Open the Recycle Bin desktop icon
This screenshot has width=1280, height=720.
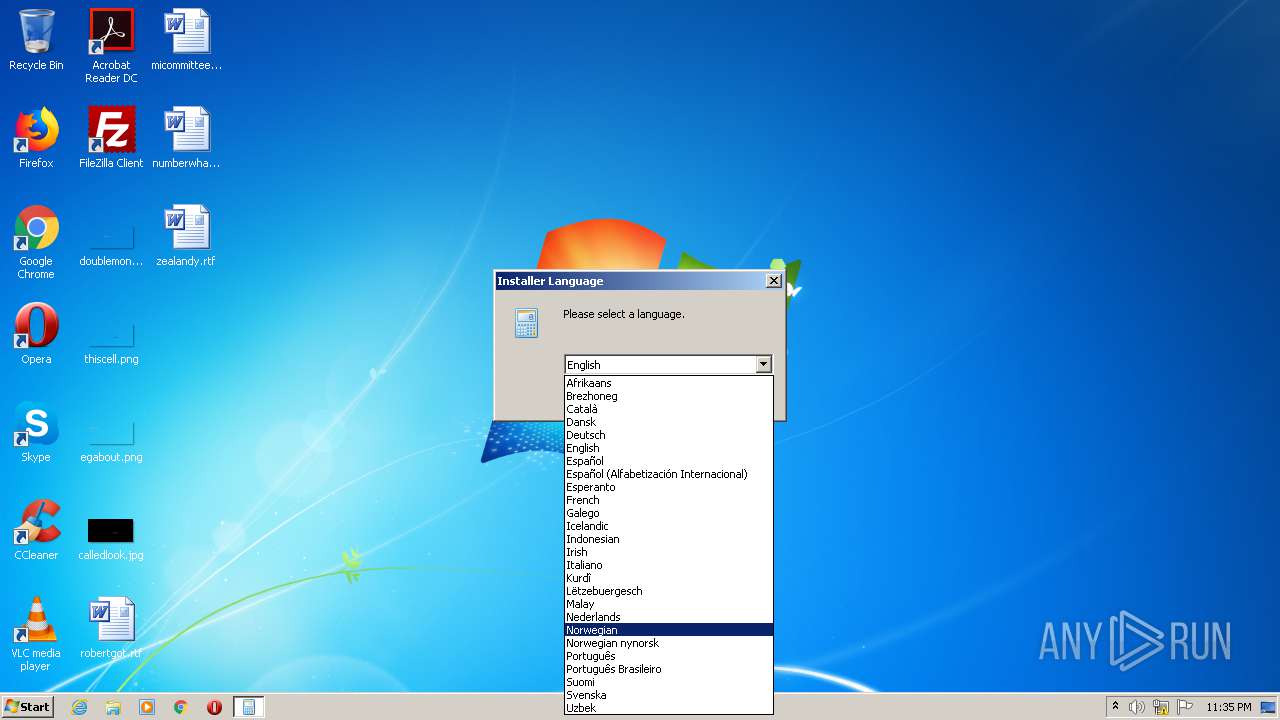pos(36,40)
